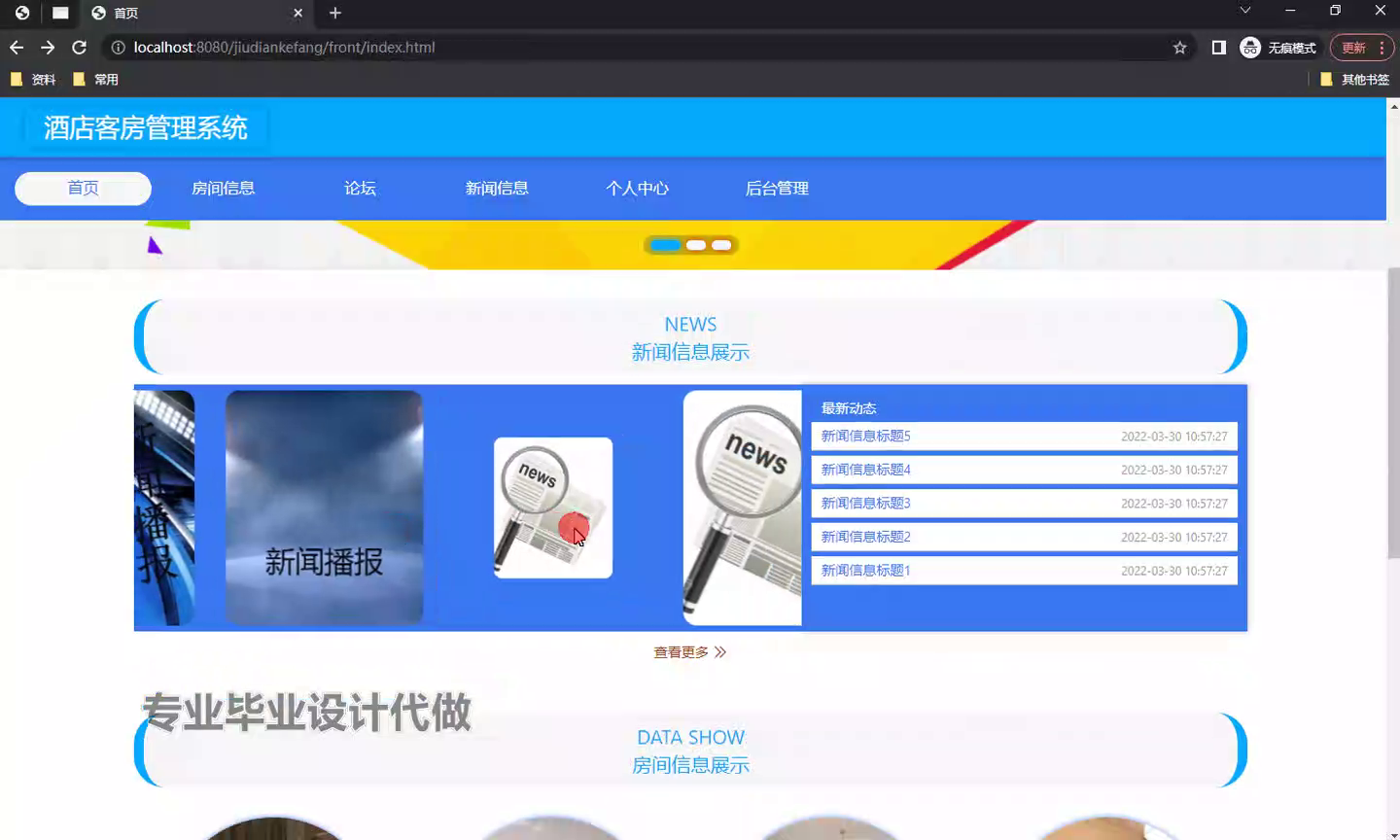The image size is (1400, 840).
Task: Show the third carousel slide indicator
Action: pyautogui.click(x=721, y=245)
